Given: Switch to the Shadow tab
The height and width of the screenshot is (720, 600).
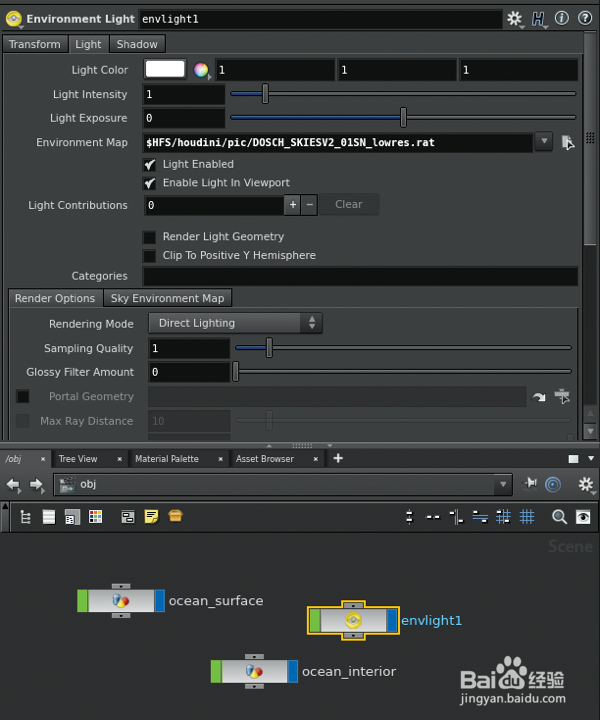Looking at the screenshot, I should 137,44.
